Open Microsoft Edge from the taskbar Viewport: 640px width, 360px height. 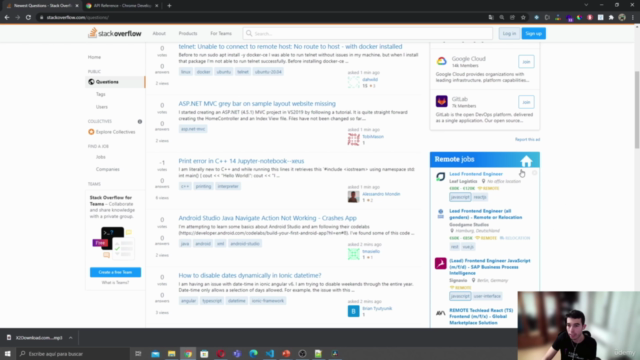point(253,353)
